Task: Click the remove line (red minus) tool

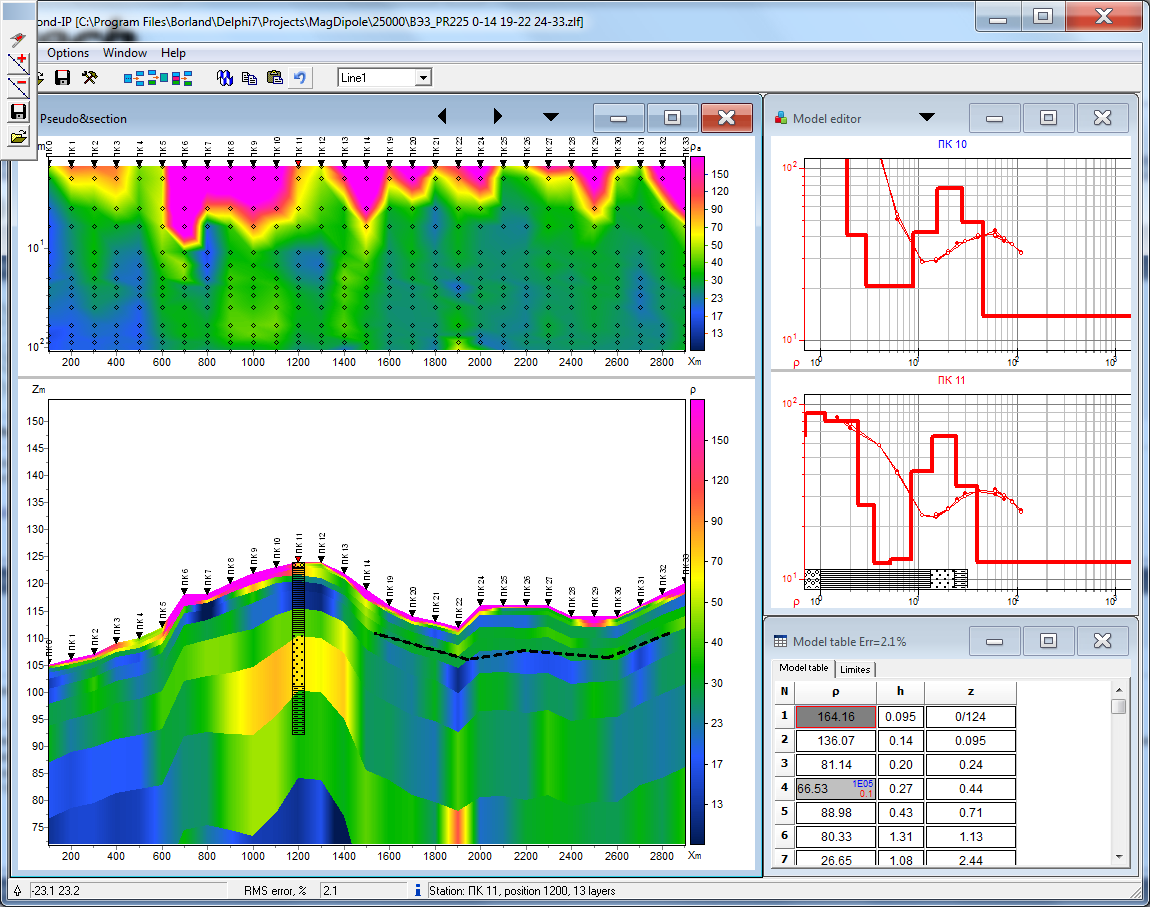Action: coord(18,87)
